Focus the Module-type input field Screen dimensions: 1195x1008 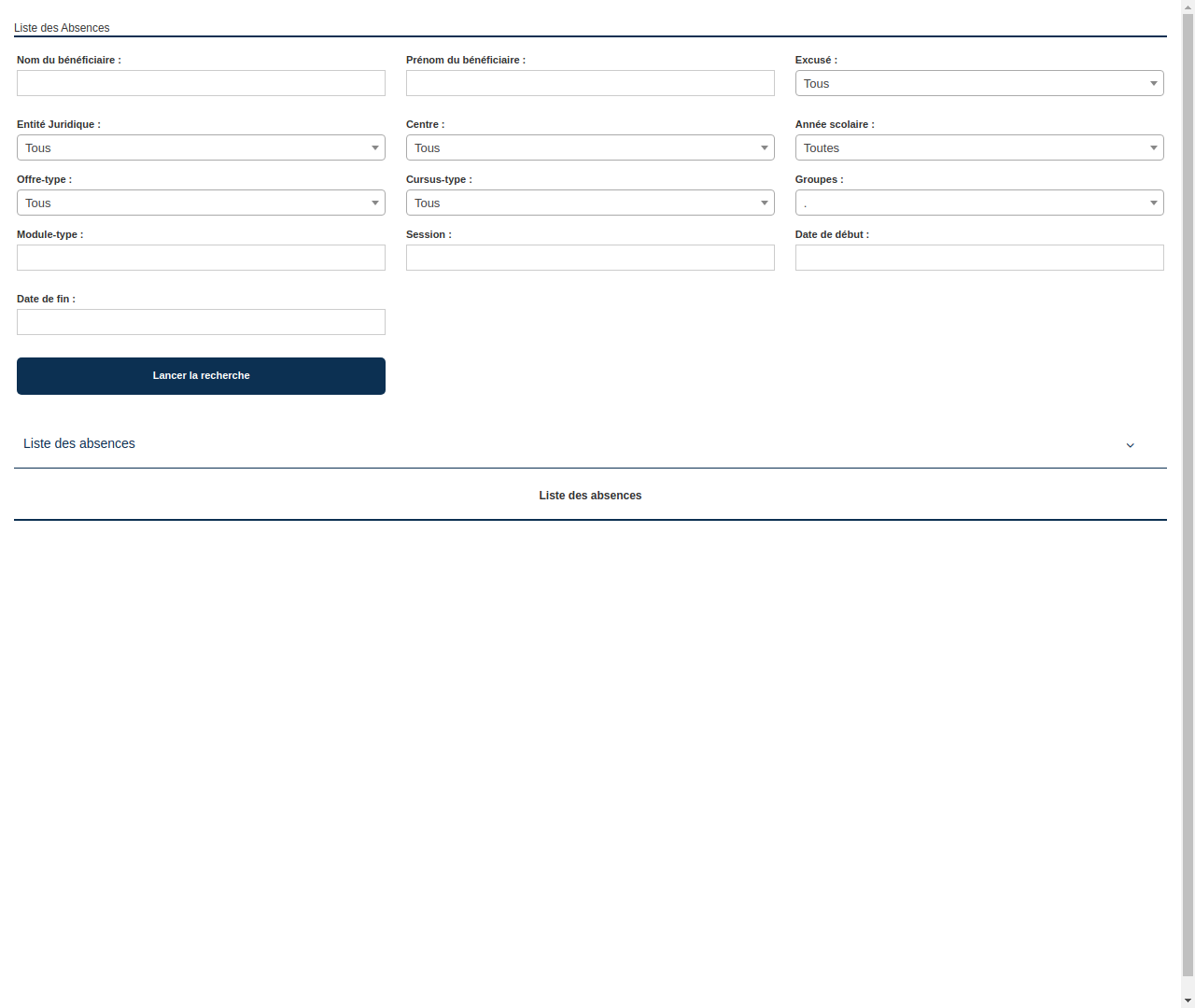tap(201, 258)
